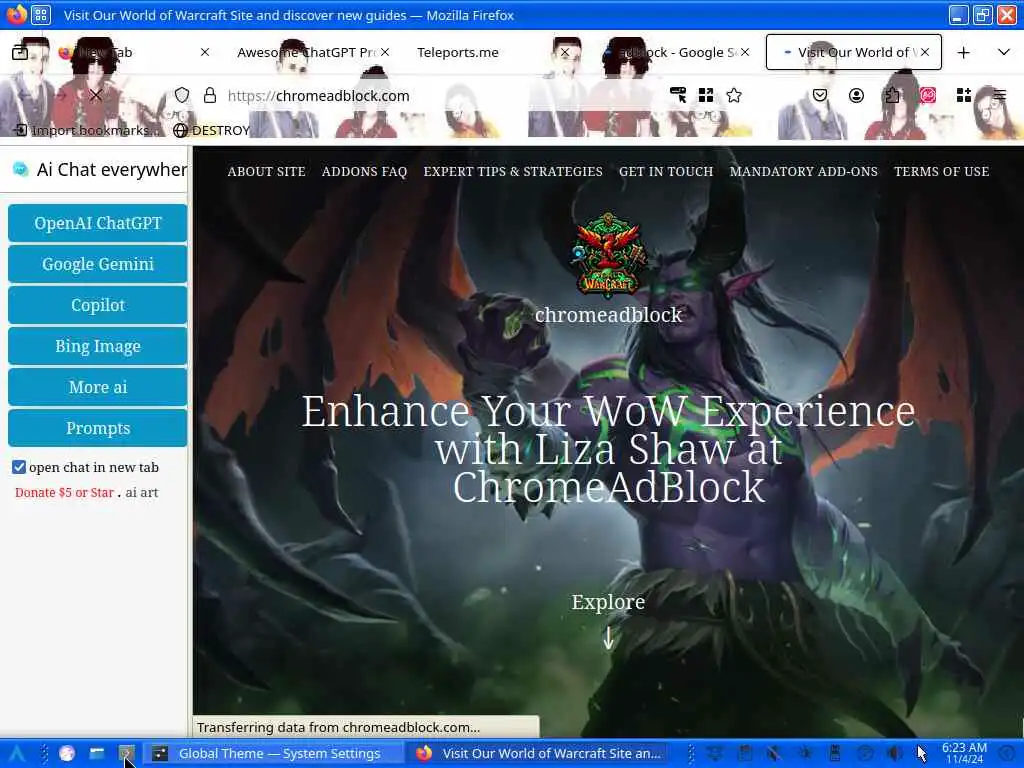Click the Warcraft site logo image

[608, 253]
